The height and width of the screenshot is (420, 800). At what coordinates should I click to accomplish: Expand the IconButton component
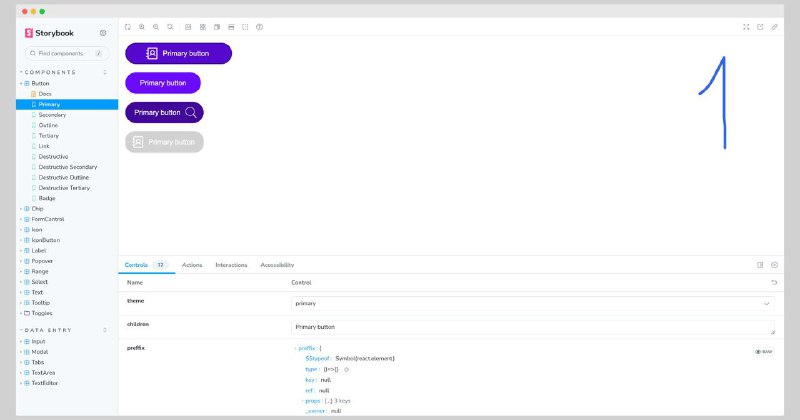(45, 240)
